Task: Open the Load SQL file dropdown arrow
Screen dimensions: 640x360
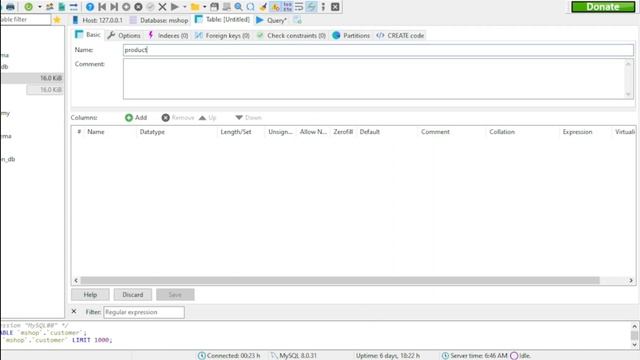Action: click(x=204, y=7)
